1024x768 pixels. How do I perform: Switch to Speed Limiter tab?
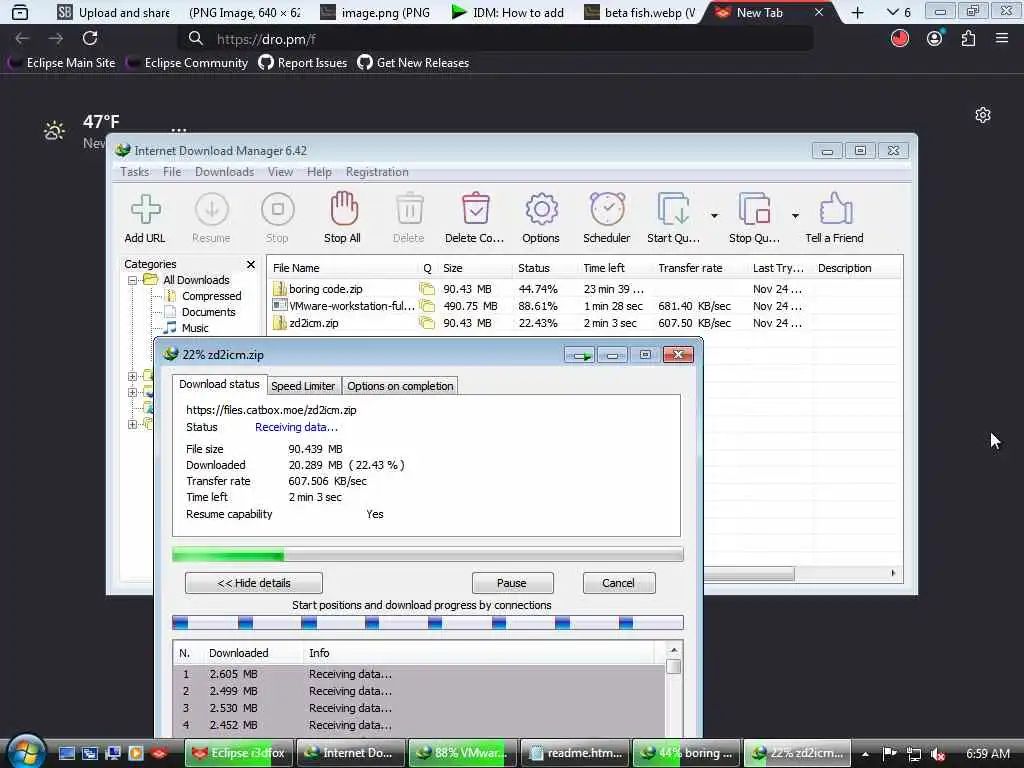point(303,386)
